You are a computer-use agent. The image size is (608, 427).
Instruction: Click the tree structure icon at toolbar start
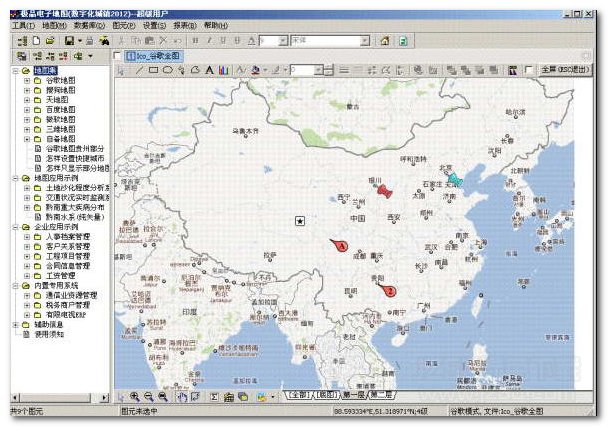pos(22,40)
